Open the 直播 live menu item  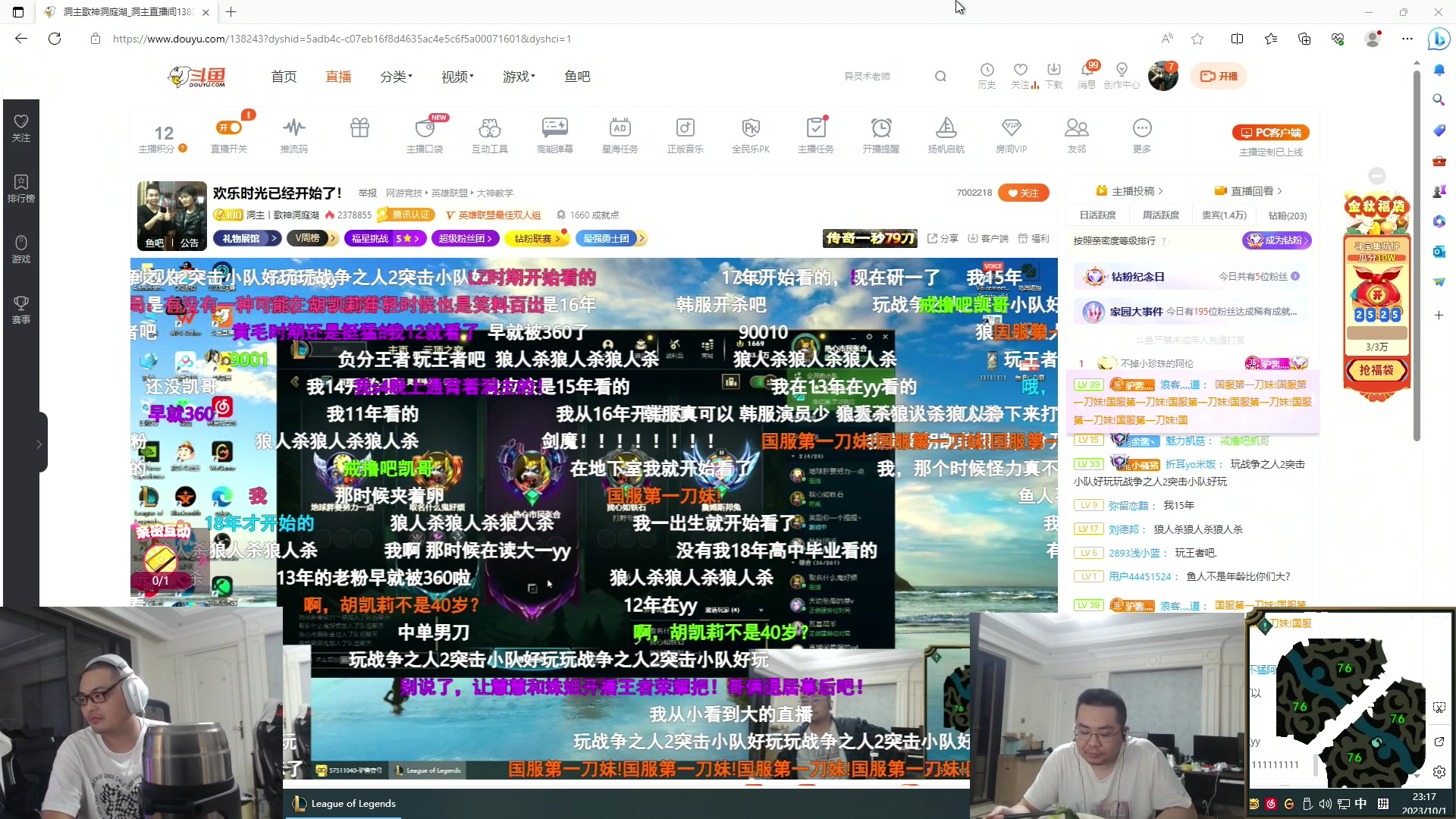tap(339, 77)
